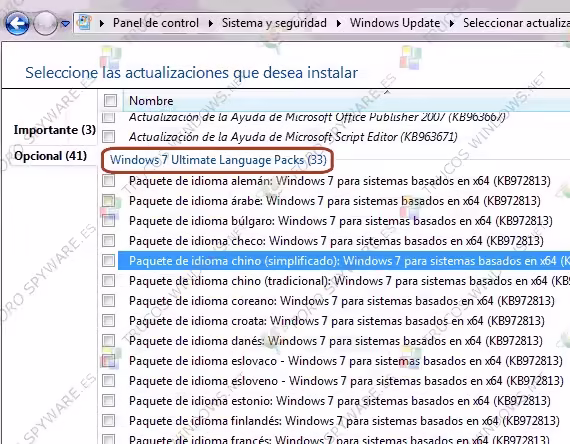Check Microsoft Script Editor help update

tap(108, 137)
